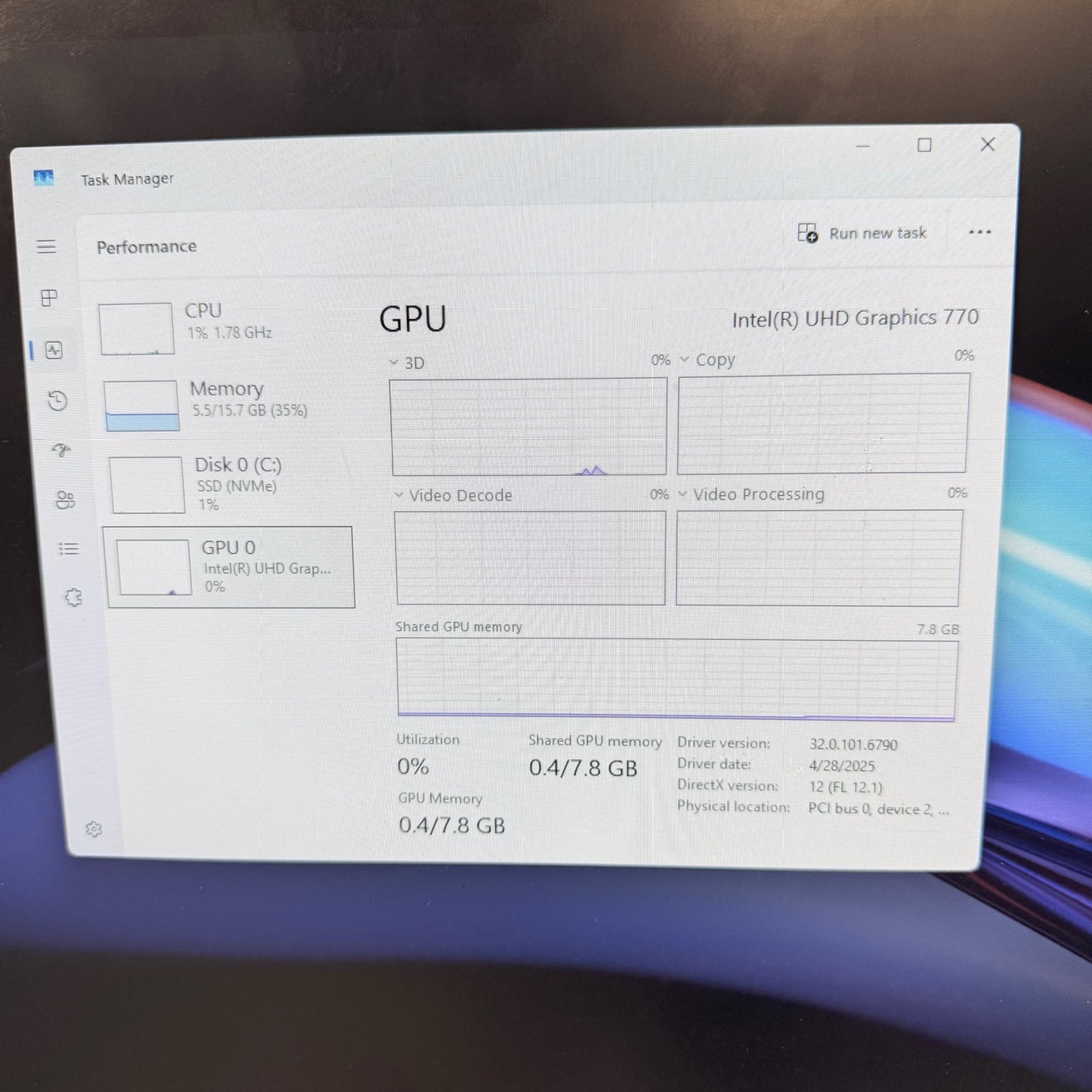Click the Shared GPU memory graph
Viewport: 1092px width, 1092px height.
tap(676, 680)
